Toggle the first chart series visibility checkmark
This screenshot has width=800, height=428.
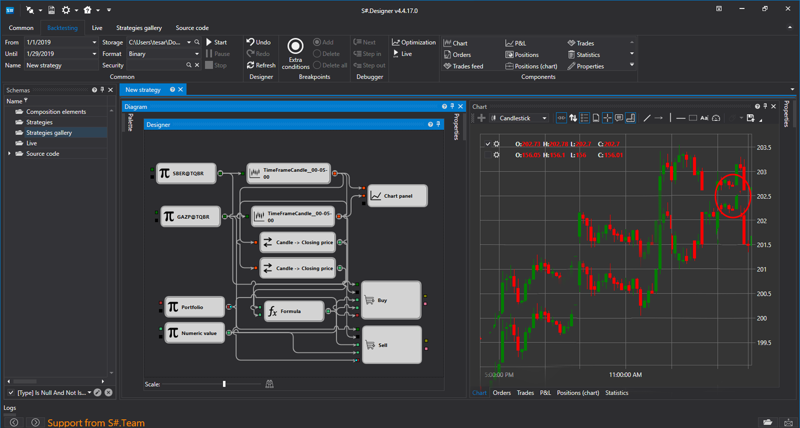[488, 144]
